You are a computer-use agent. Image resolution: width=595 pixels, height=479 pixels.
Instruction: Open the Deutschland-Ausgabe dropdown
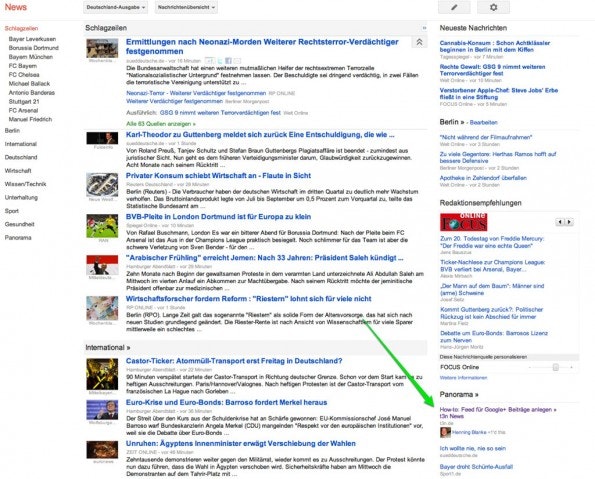click(x=116, y=7)
